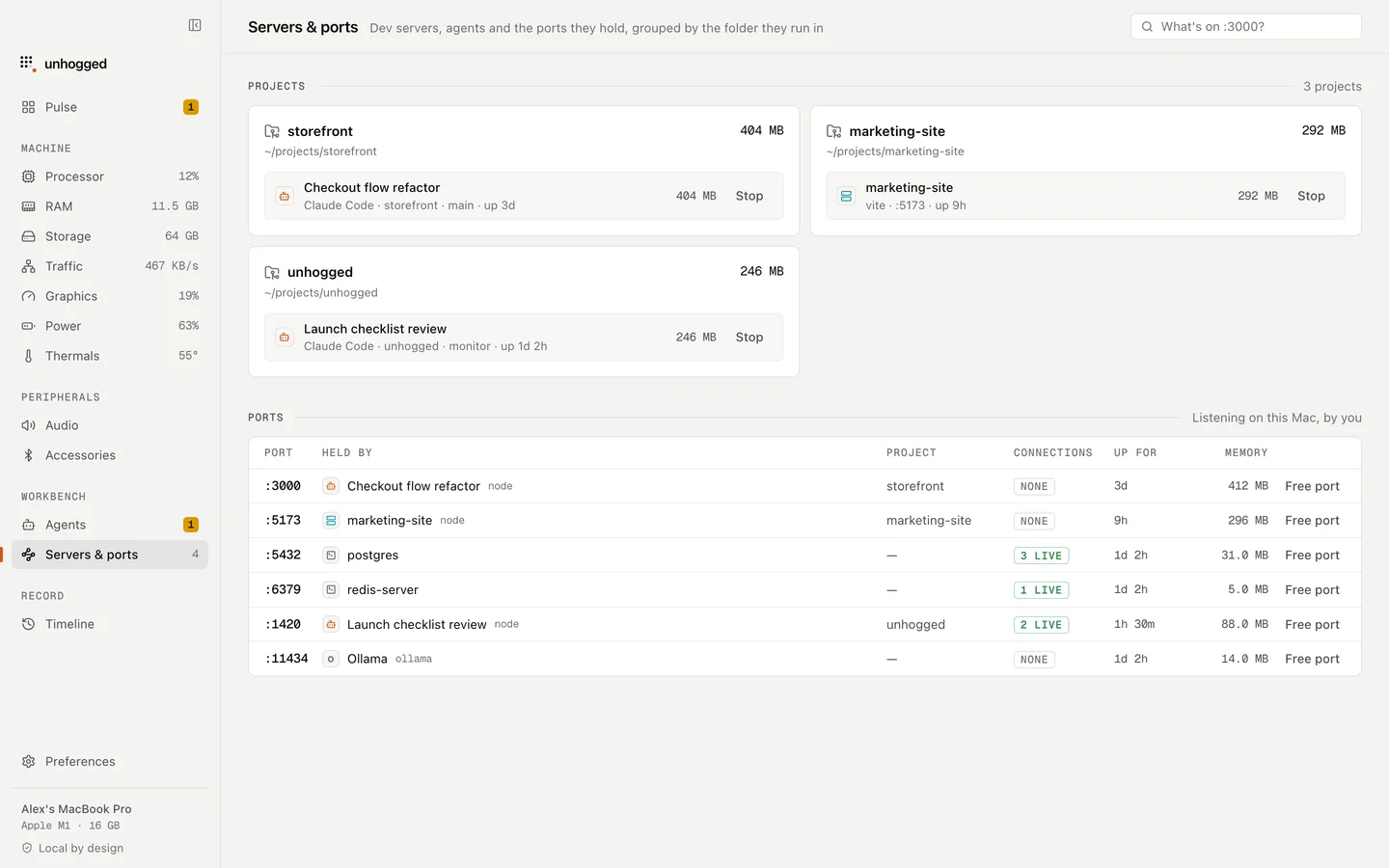This screenshot has height=868, width=1389.
Task: Select the redis-server row name
Action: coord(383,590)
